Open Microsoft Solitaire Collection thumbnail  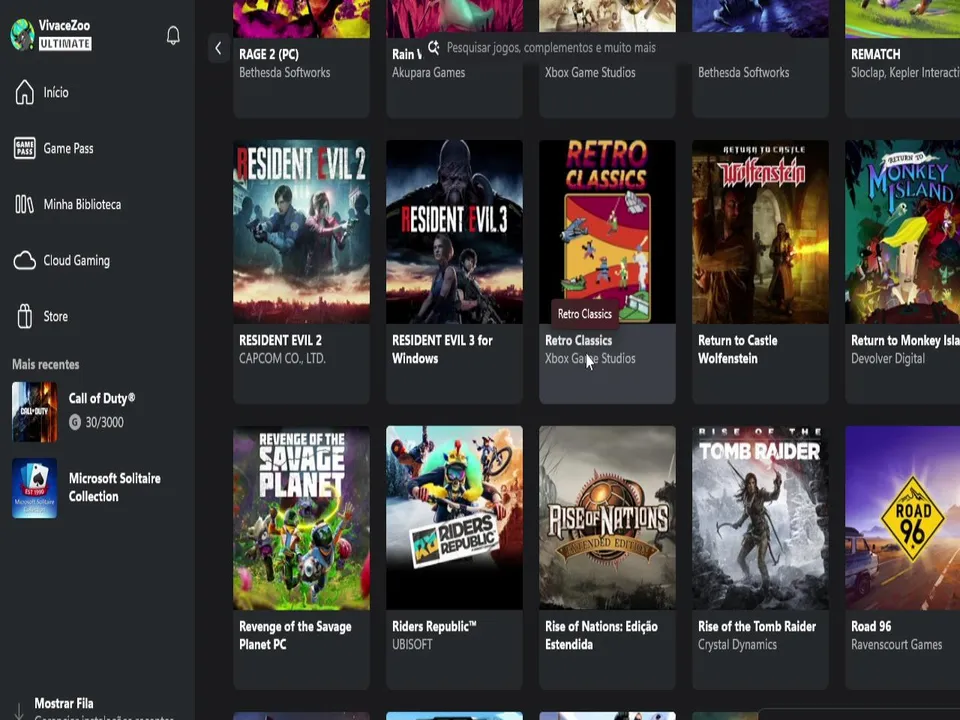click(35, 488)
